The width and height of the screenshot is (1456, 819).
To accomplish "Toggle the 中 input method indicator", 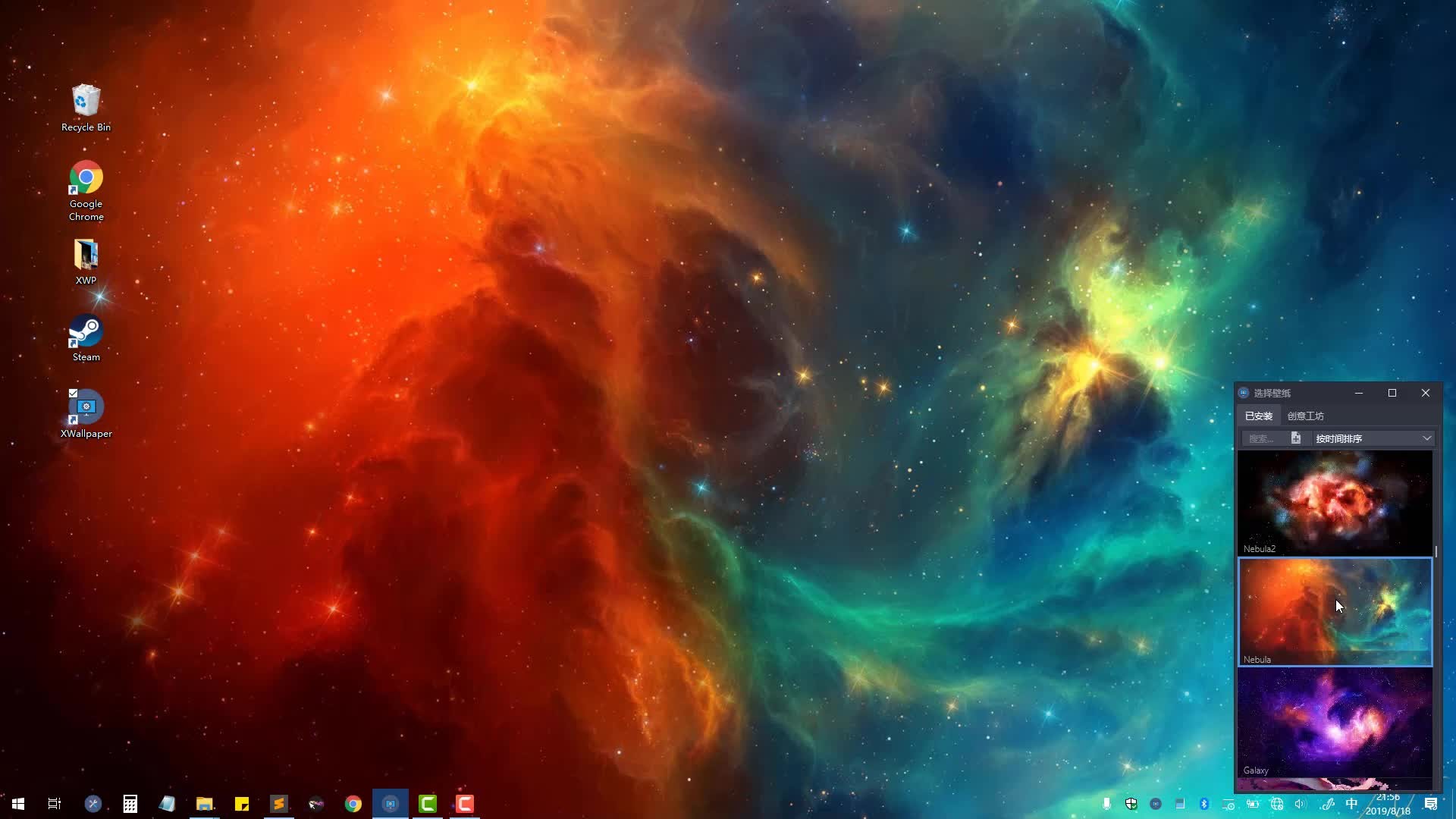I will tap(1351, 804).
